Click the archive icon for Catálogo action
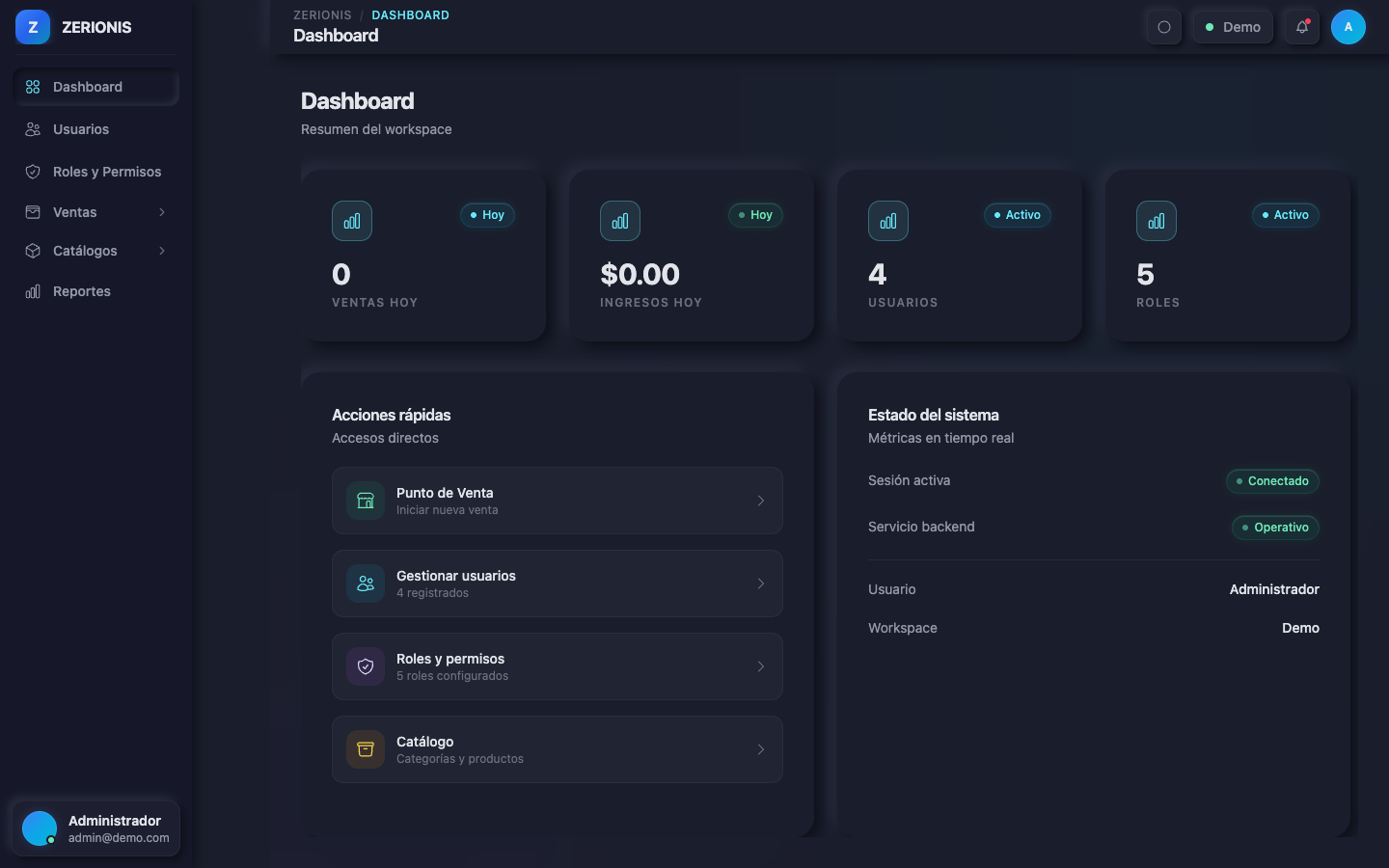 pyautogui.click(x=366, y=749)
